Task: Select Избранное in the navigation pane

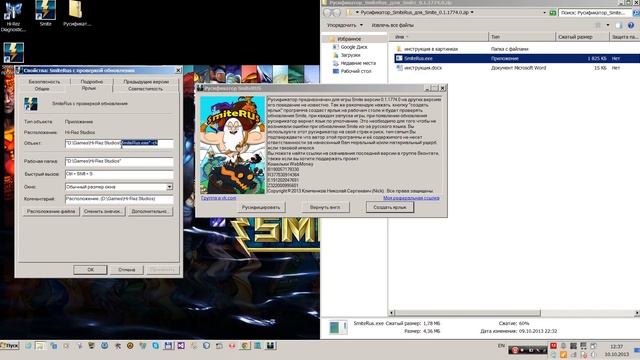Action: (349, 39)
